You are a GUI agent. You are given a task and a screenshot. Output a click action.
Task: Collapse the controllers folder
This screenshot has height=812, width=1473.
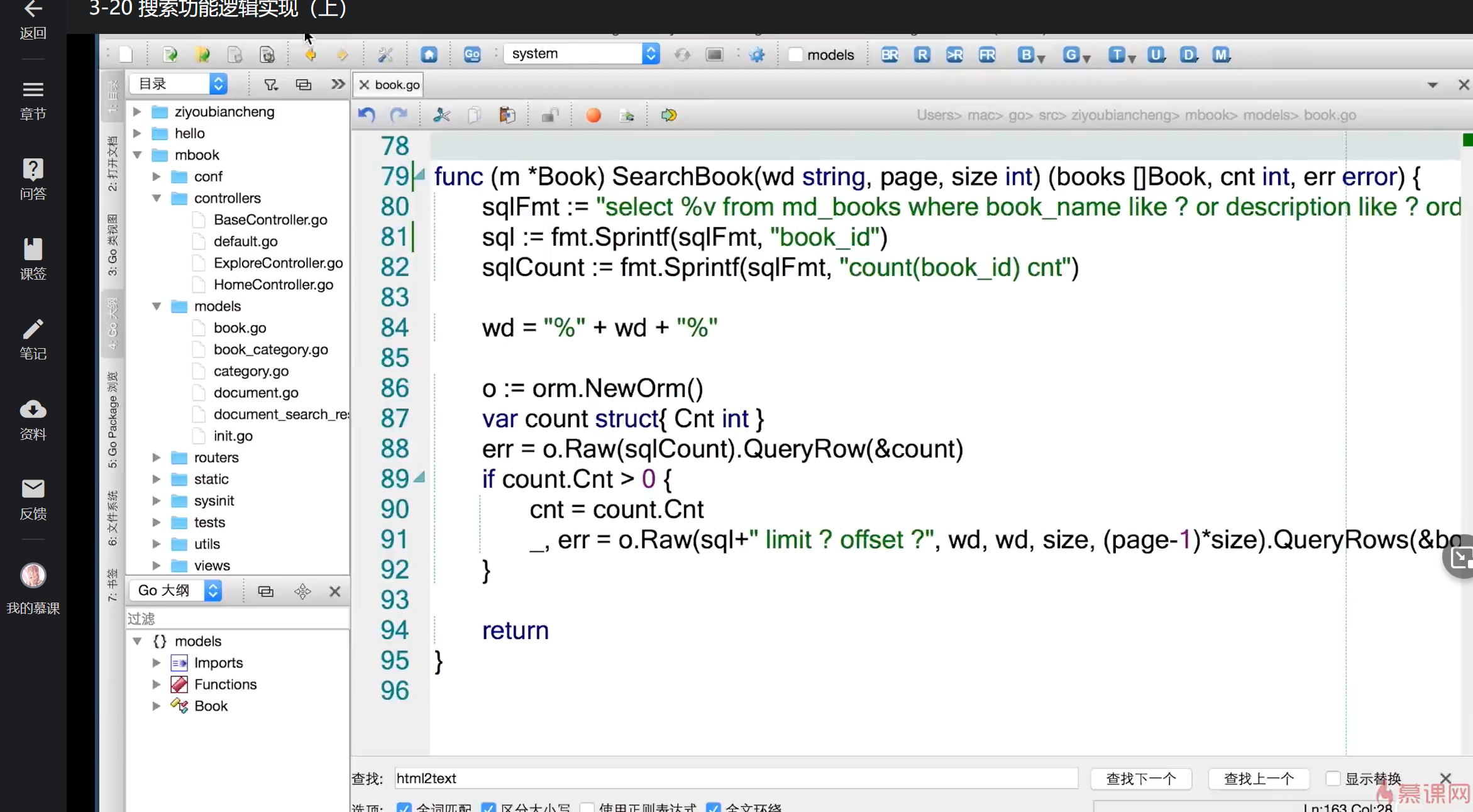coord(157,198)
